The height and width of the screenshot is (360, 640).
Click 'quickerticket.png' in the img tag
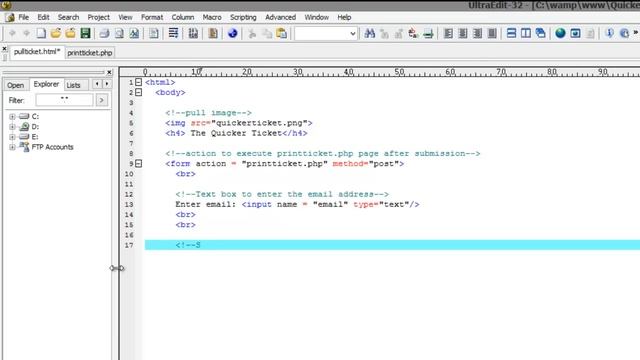click(259, 123)
